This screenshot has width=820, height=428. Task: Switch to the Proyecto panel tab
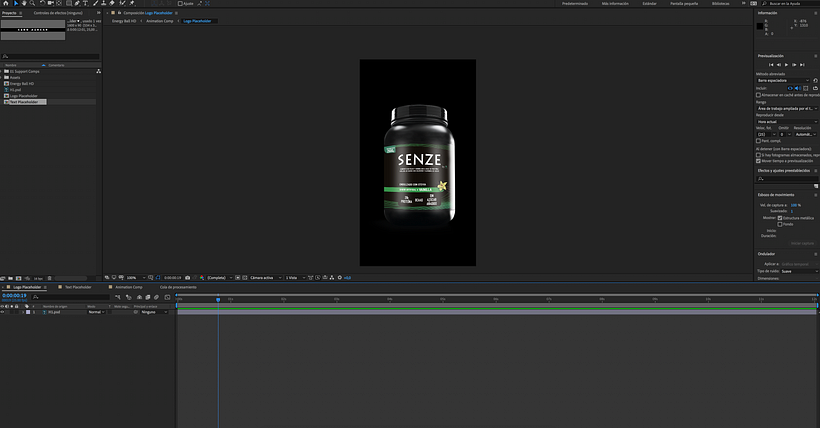(x=9, y=13)
